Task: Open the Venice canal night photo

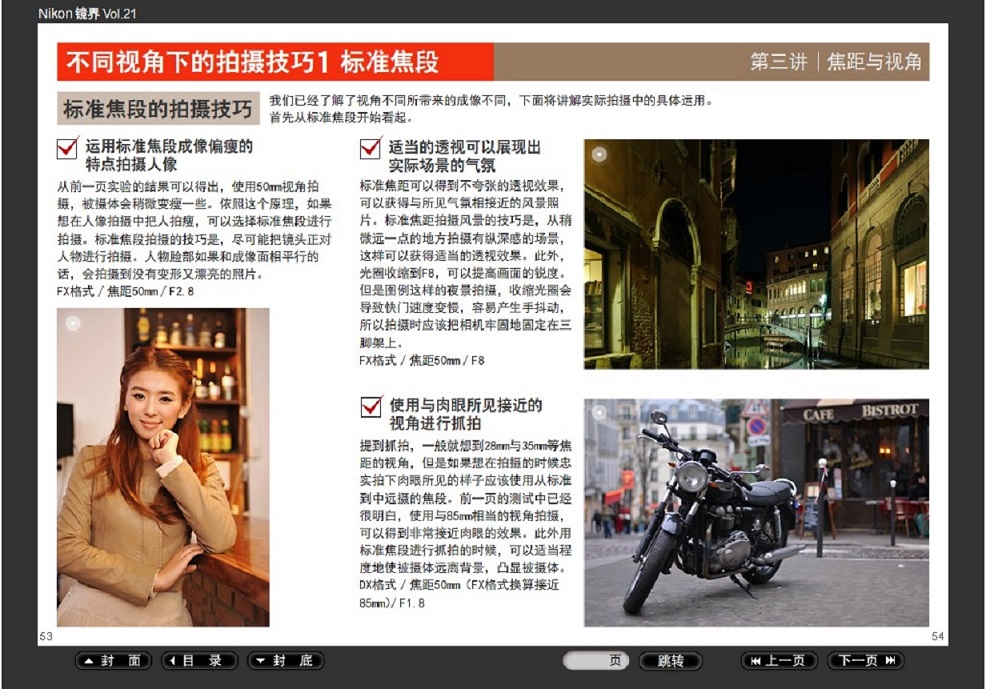Action: click(x=756, y=254)
